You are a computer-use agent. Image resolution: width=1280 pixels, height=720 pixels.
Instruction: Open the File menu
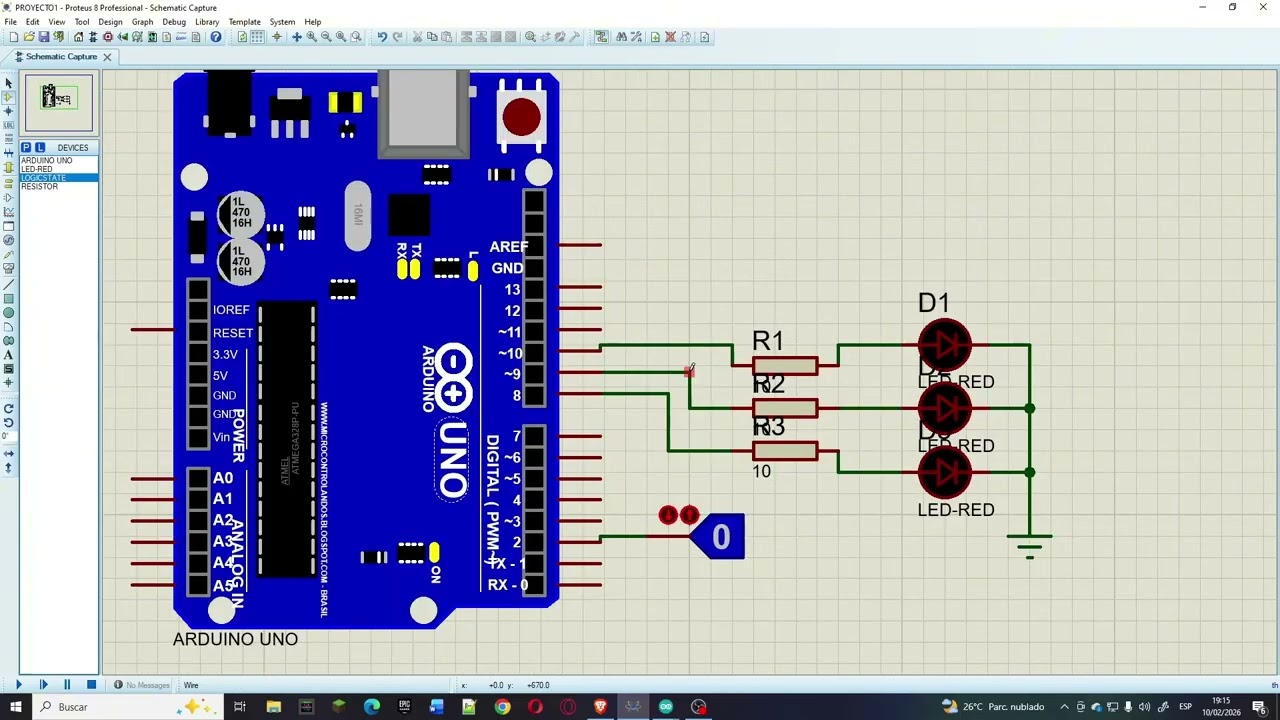point(10,22)
